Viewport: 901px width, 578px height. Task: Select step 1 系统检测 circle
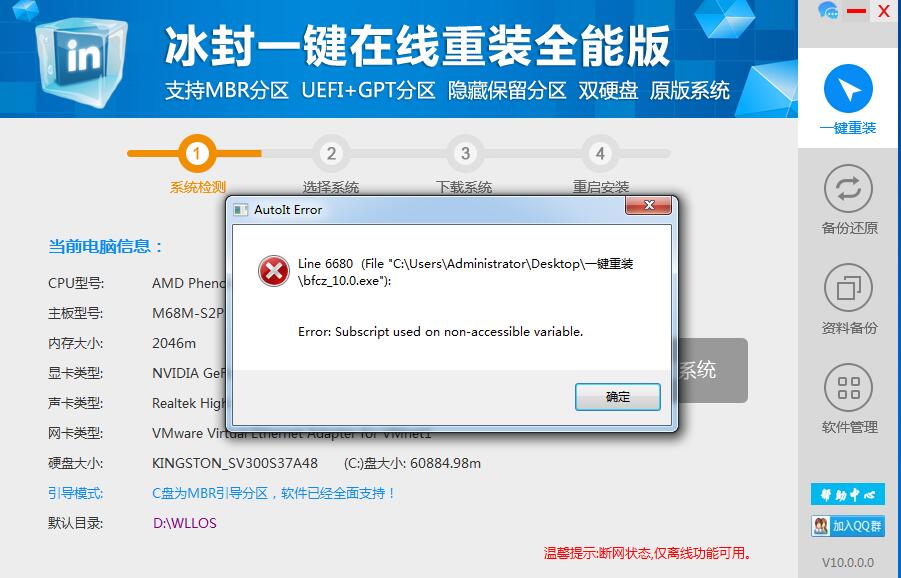pos(197,153)
